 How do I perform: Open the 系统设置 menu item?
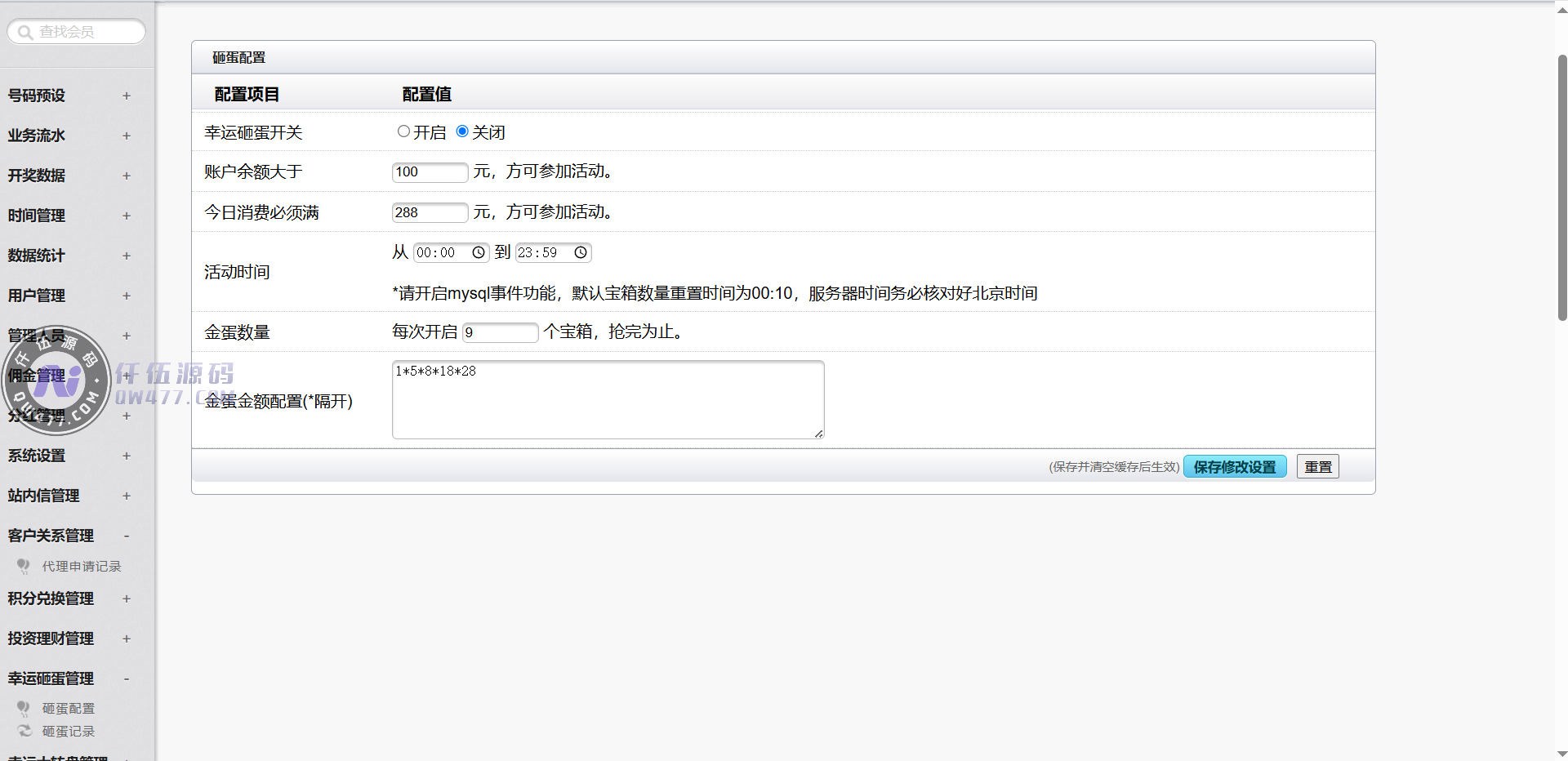click(37, 456)
